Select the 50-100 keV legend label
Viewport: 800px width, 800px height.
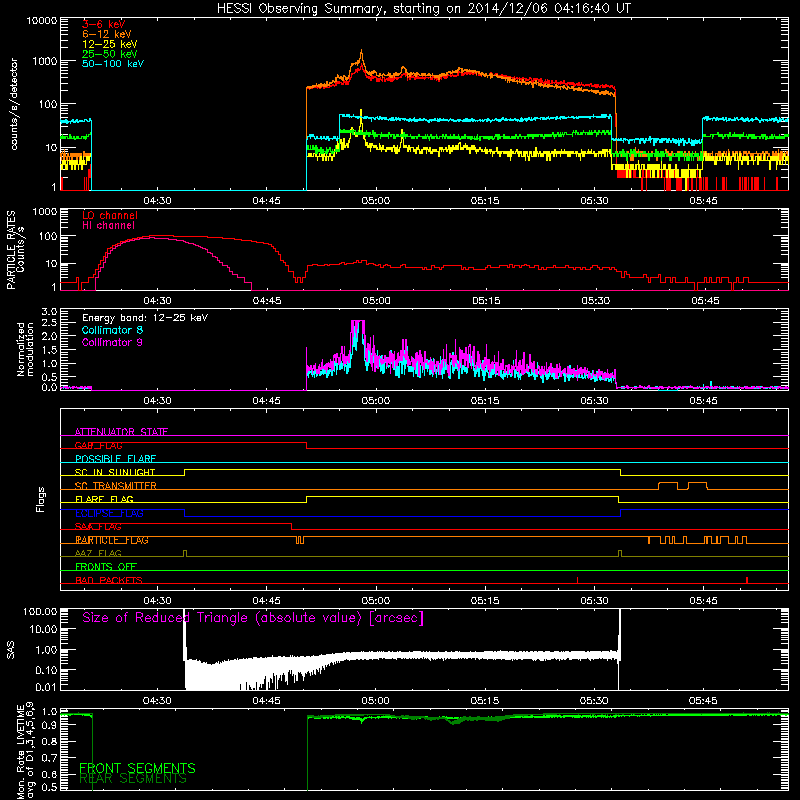point(113,63)
